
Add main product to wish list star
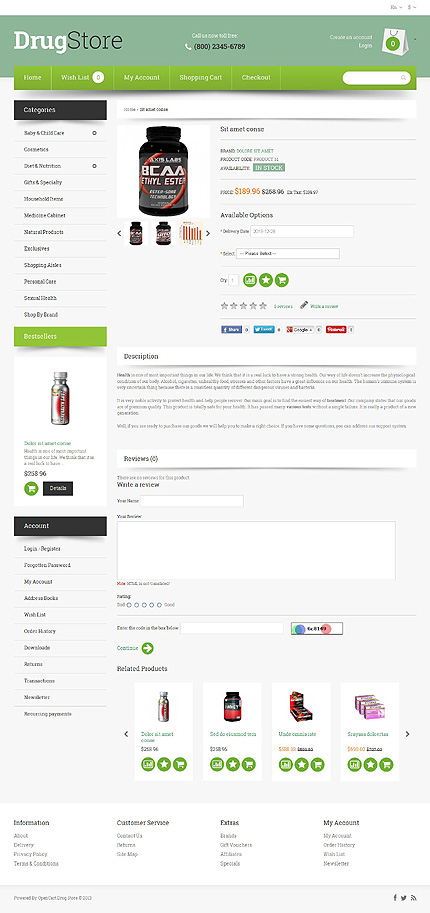click(x=266, y=280)
